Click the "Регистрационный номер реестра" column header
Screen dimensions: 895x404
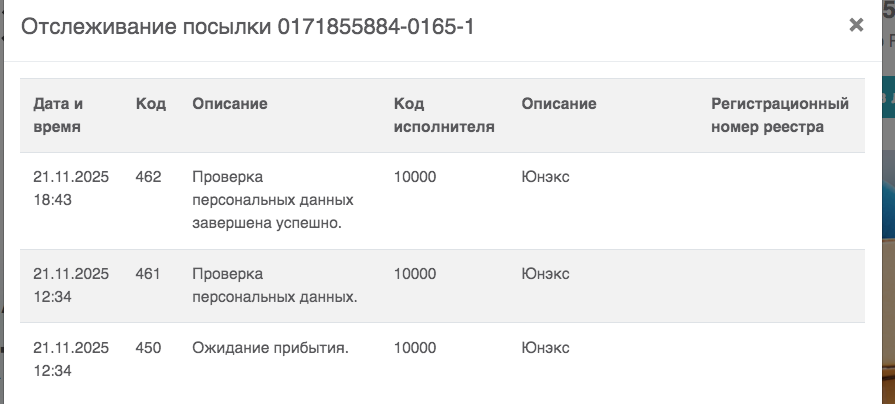(780, 115)
